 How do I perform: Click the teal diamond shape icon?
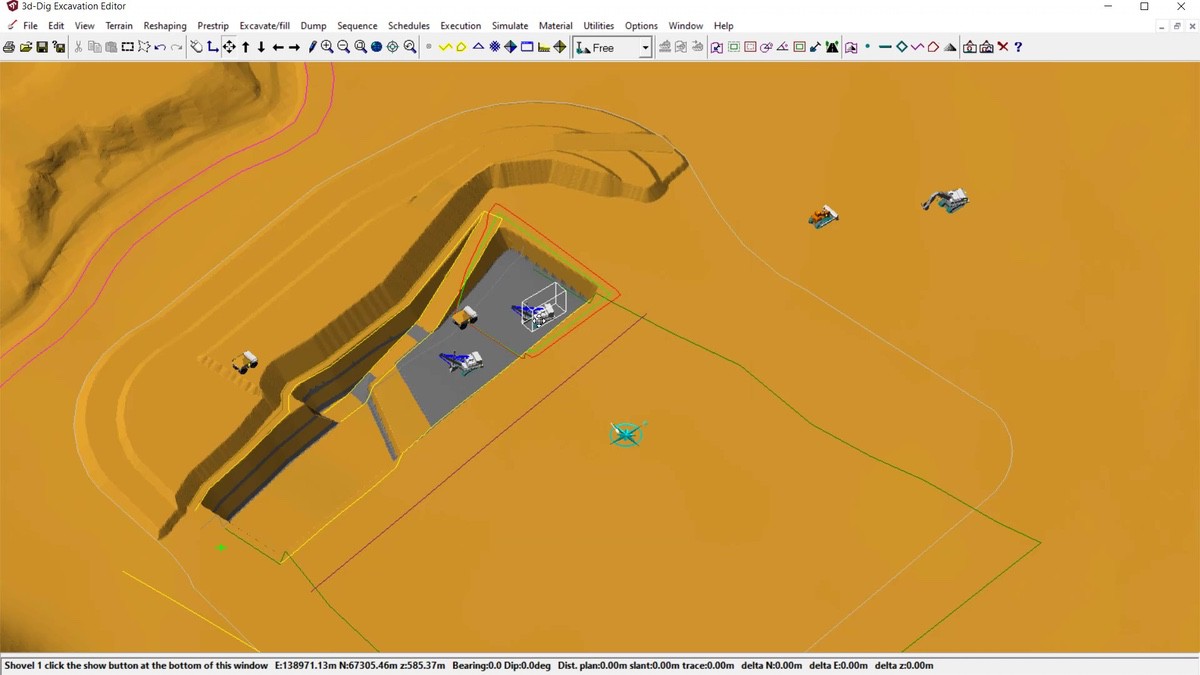click(901, 47)
